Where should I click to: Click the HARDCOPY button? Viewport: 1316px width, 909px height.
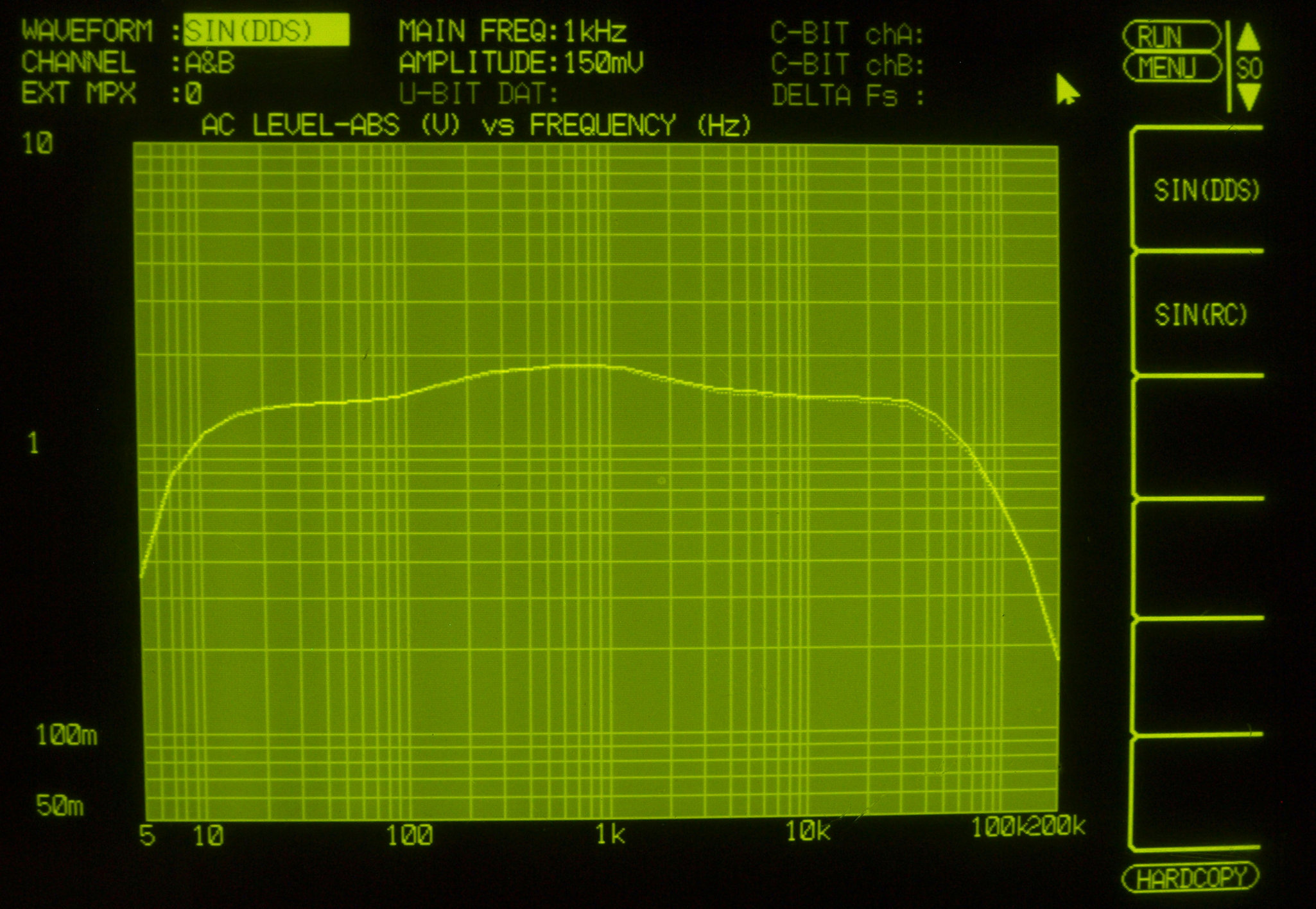click(1190, 878)
